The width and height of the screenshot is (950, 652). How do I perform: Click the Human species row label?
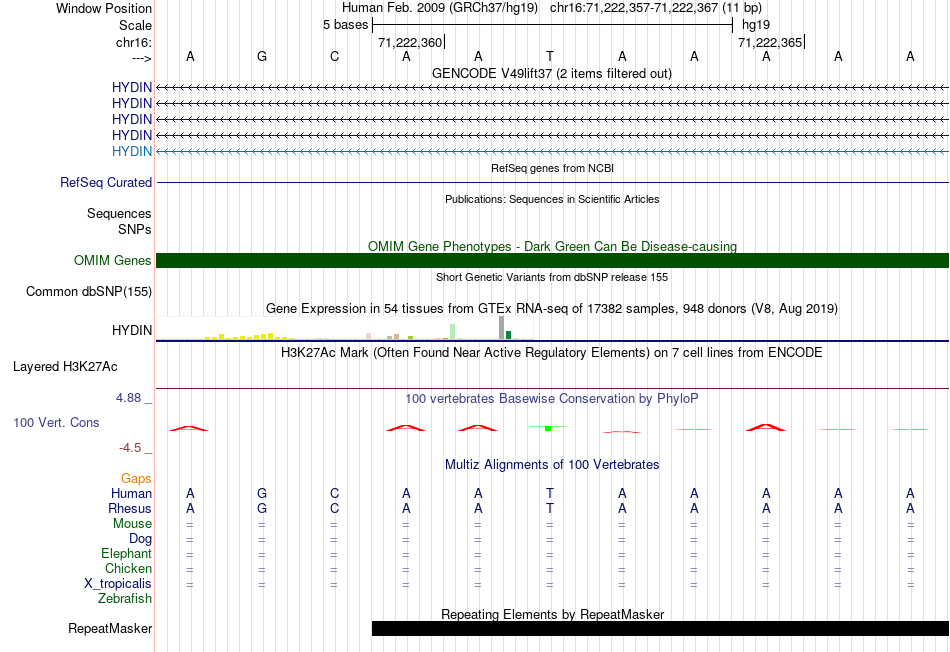click(x=131, y=493)
